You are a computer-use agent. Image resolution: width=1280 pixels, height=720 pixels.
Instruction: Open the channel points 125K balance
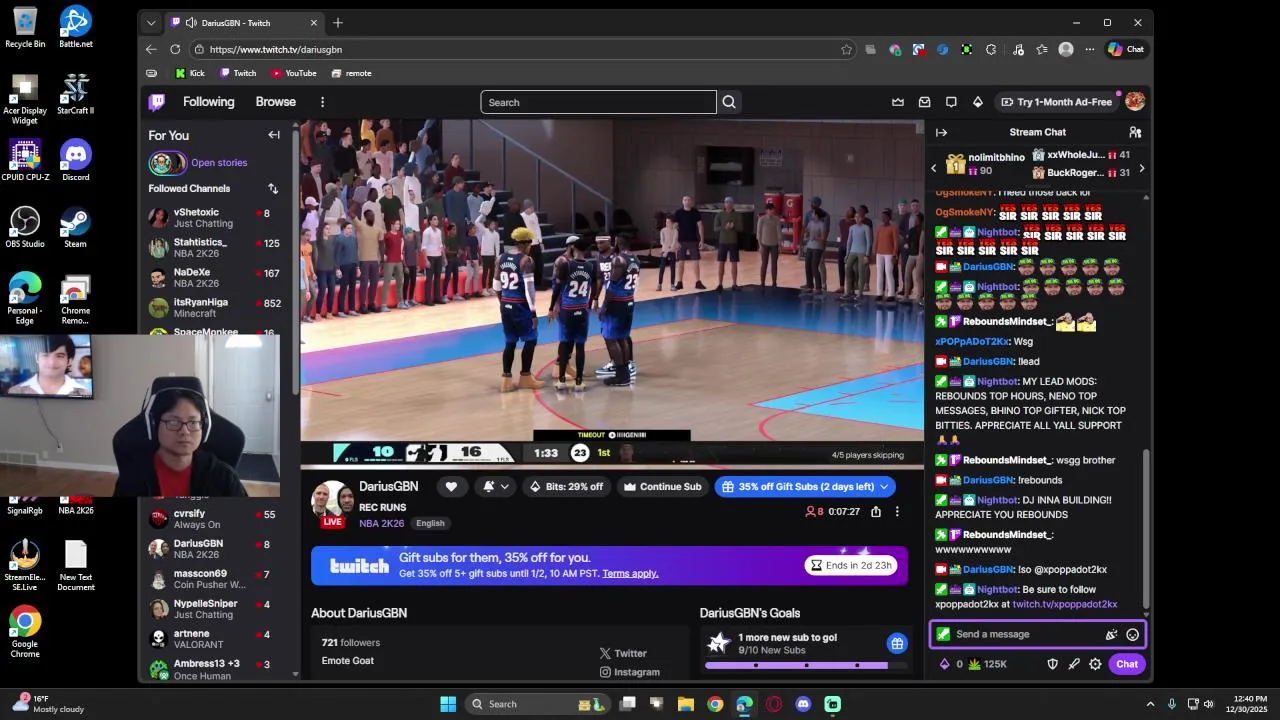(x=988, y=664)
